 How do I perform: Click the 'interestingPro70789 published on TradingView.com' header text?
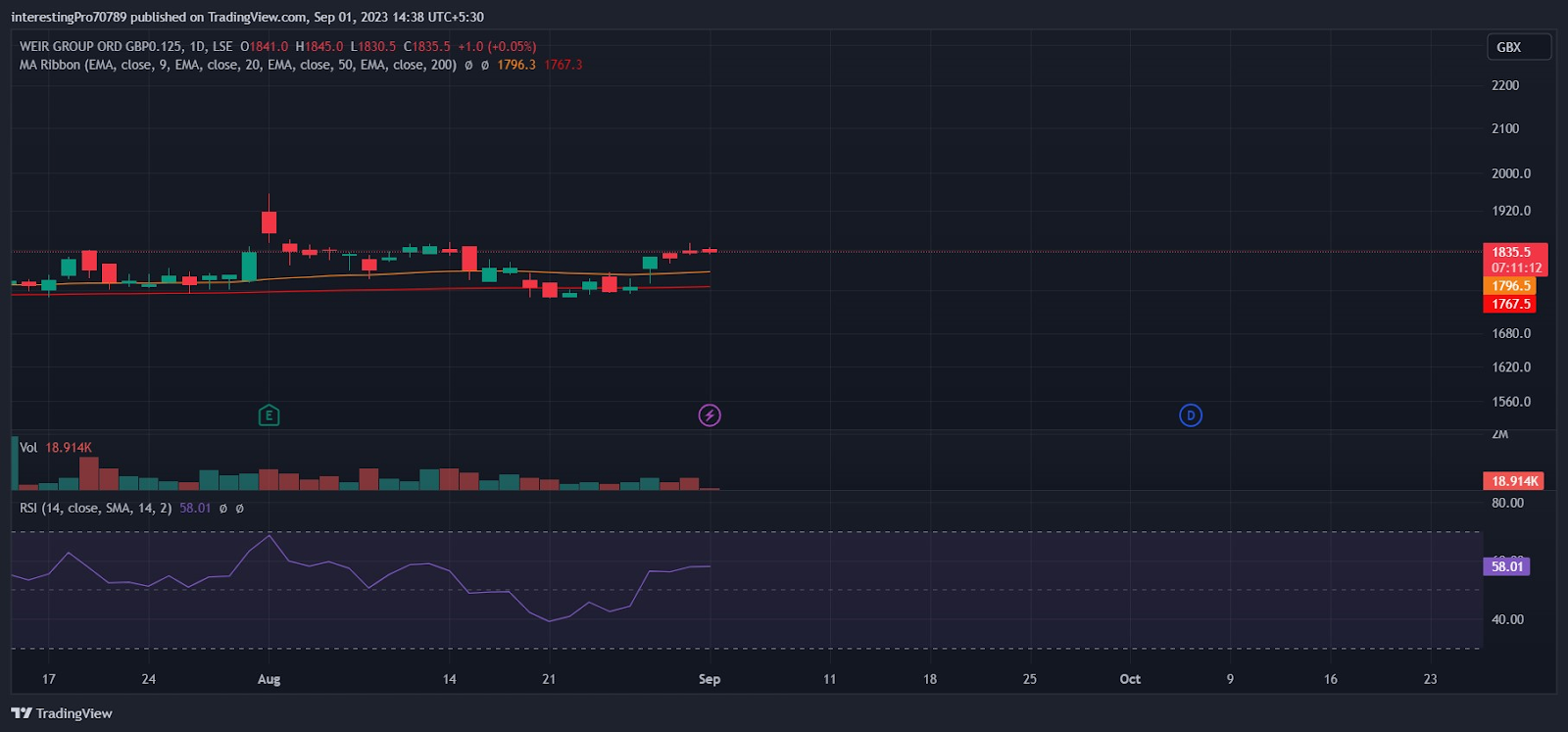click(x=158, y=17)
